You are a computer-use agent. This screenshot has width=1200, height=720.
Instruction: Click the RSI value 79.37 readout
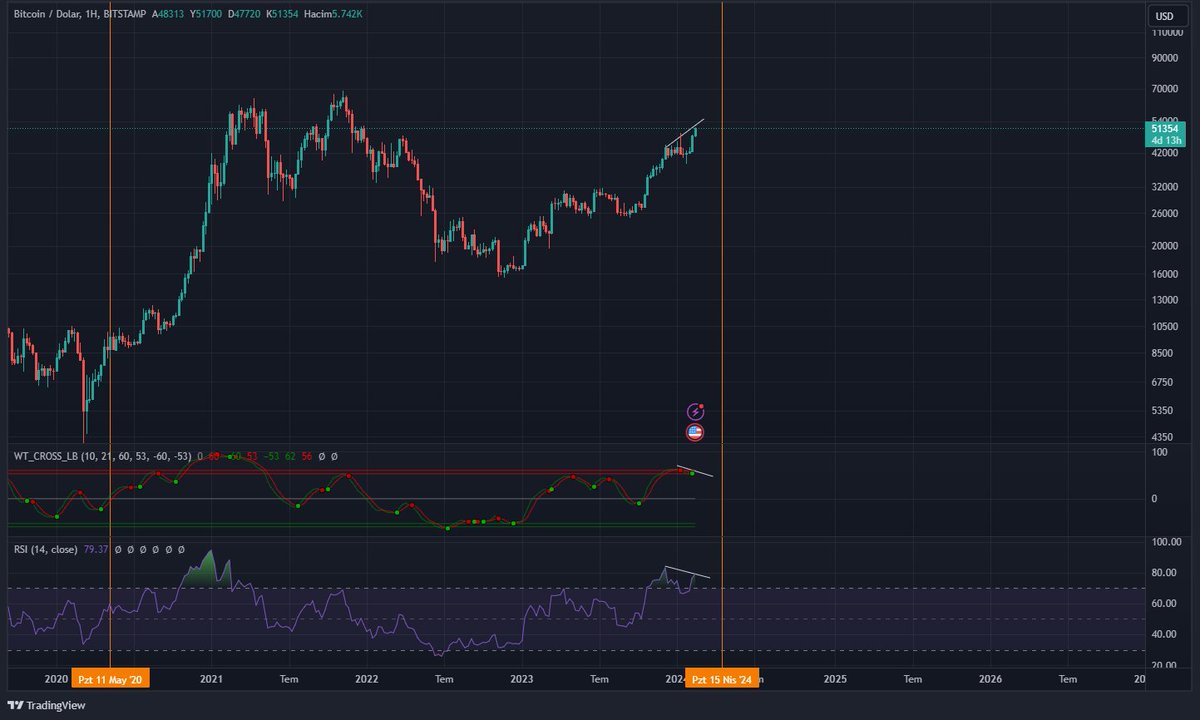tap(96, 549)
